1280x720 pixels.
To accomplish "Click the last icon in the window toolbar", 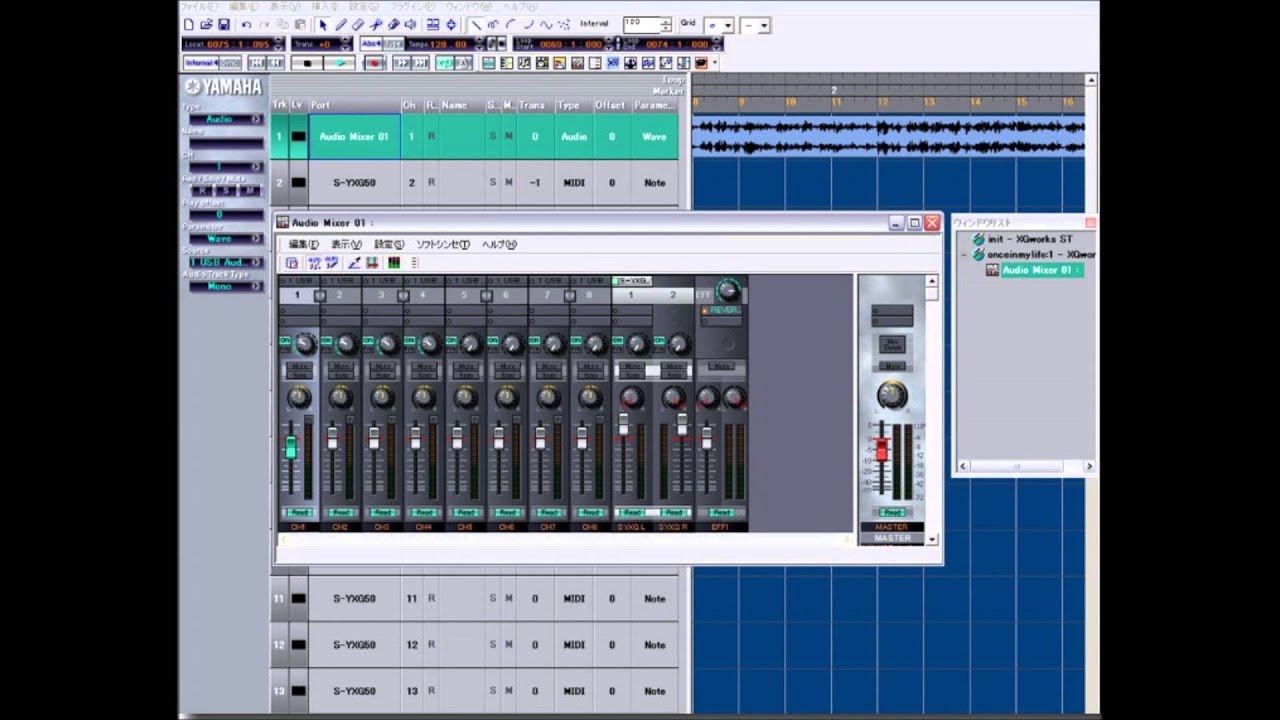I will [700, 62].
